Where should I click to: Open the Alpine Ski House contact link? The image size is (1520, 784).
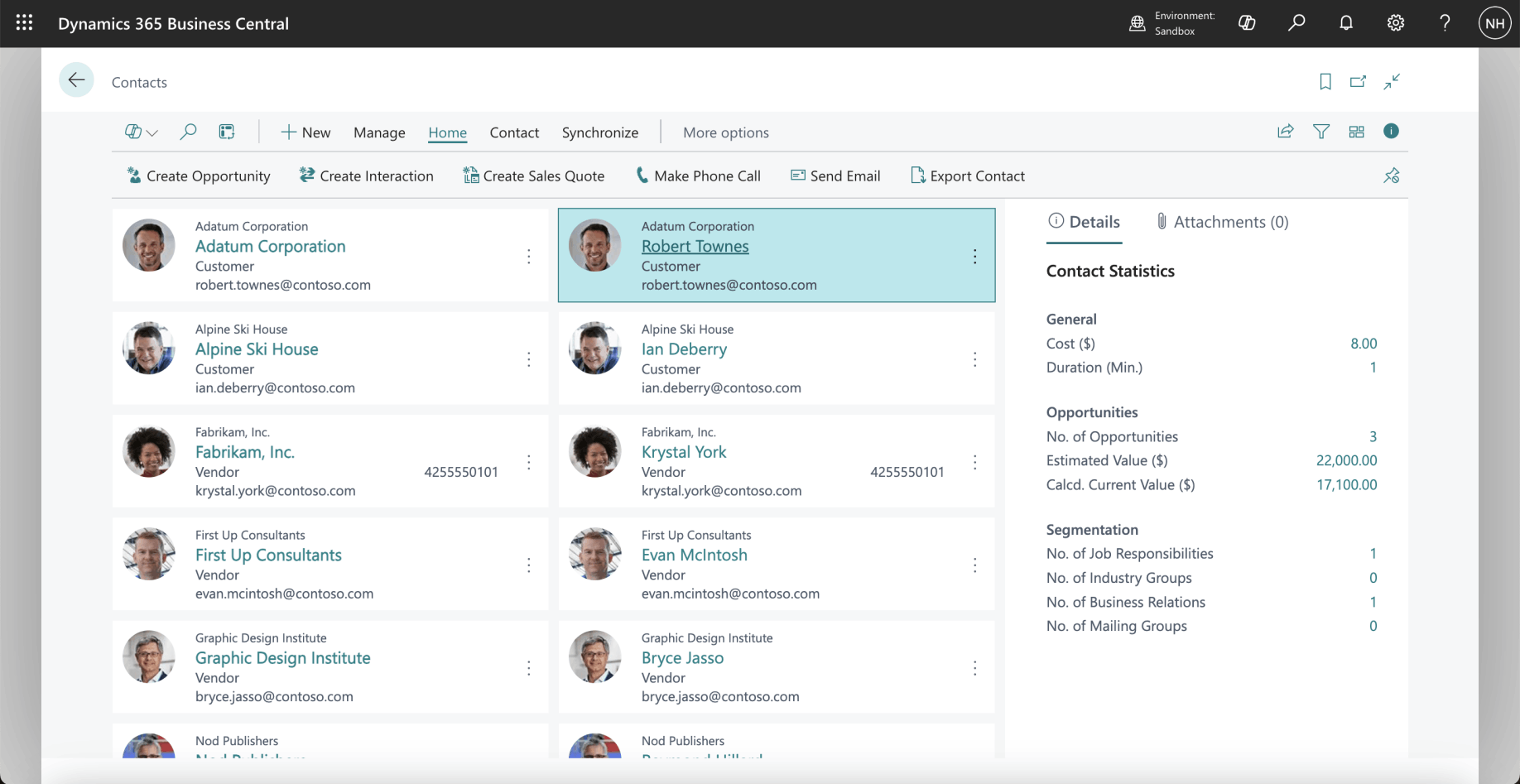tap(257, 349)
